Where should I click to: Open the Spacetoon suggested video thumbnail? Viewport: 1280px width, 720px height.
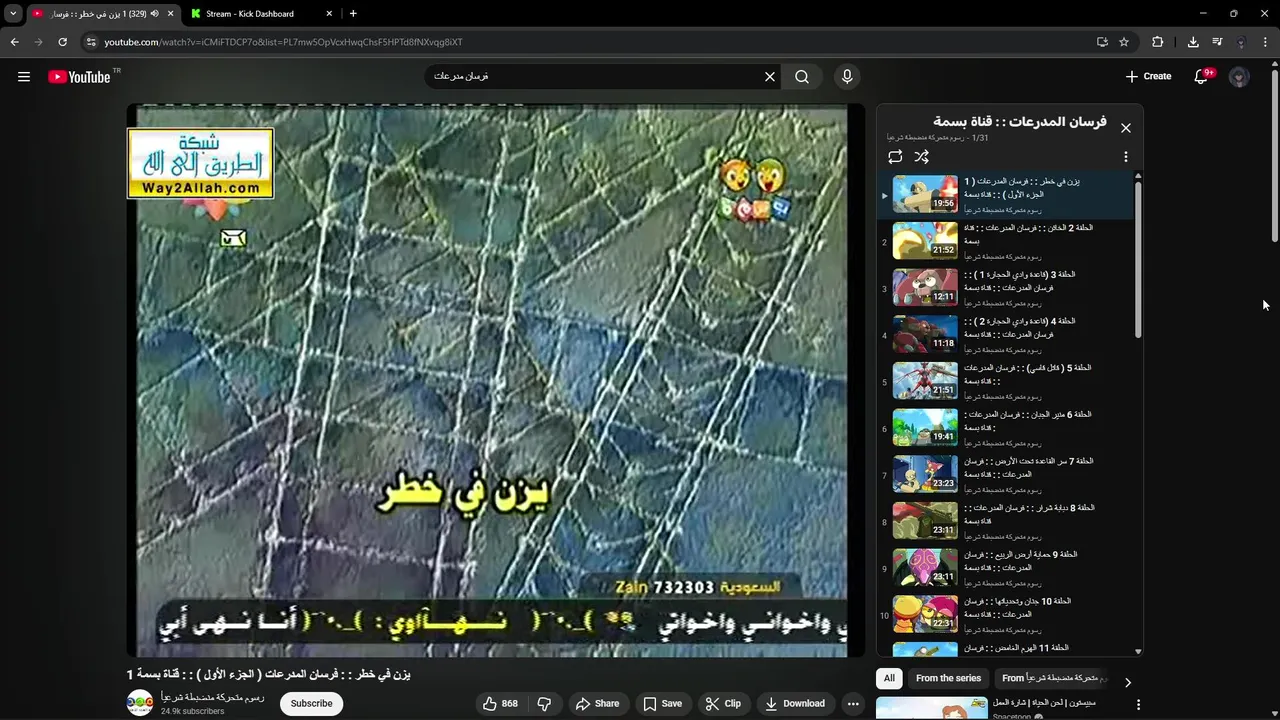pyautogui.click(x=932, y=708)
